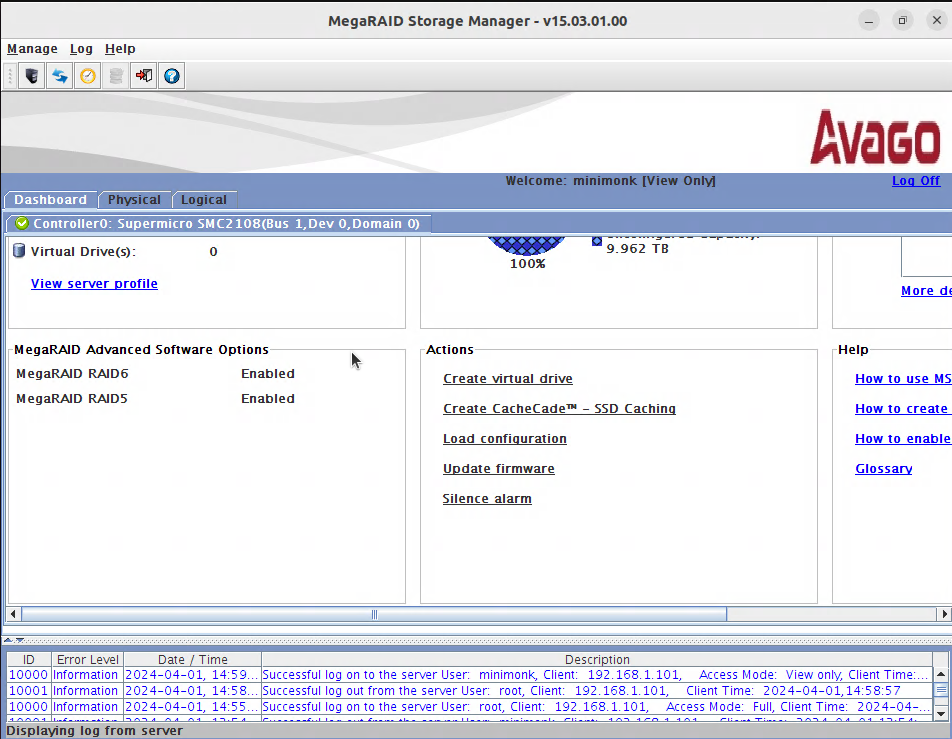This screenshot has width=952, height=739.
Task: Click the Log Off link
Action: point(916,180)
